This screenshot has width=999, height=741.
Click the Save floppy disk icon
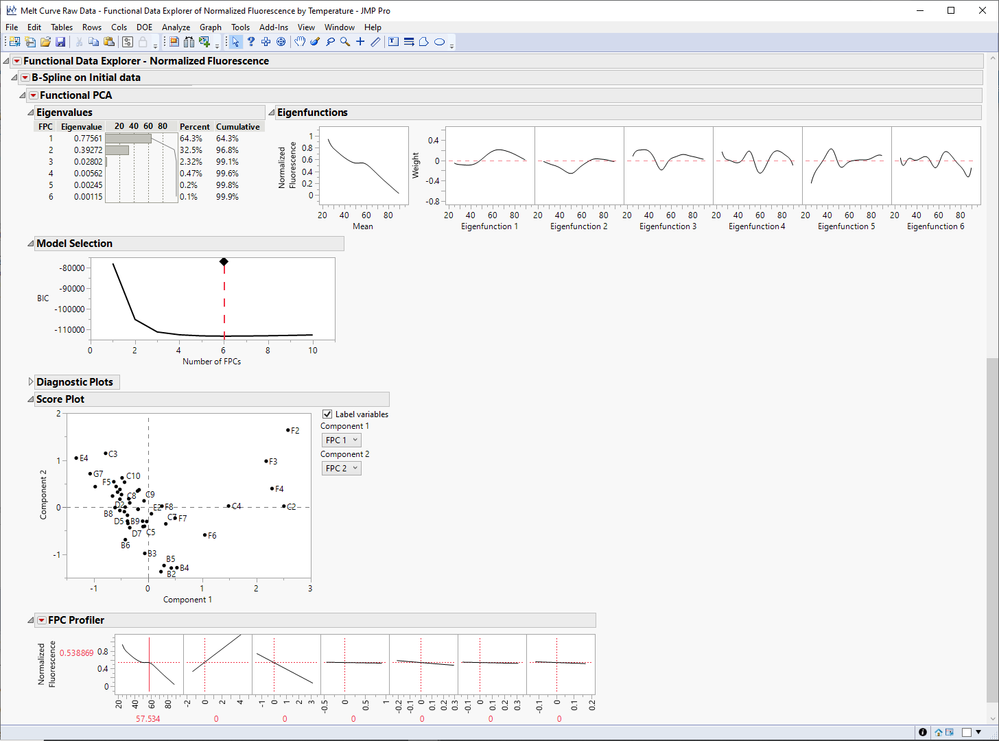pyautogui.click(x=61, y=42)
